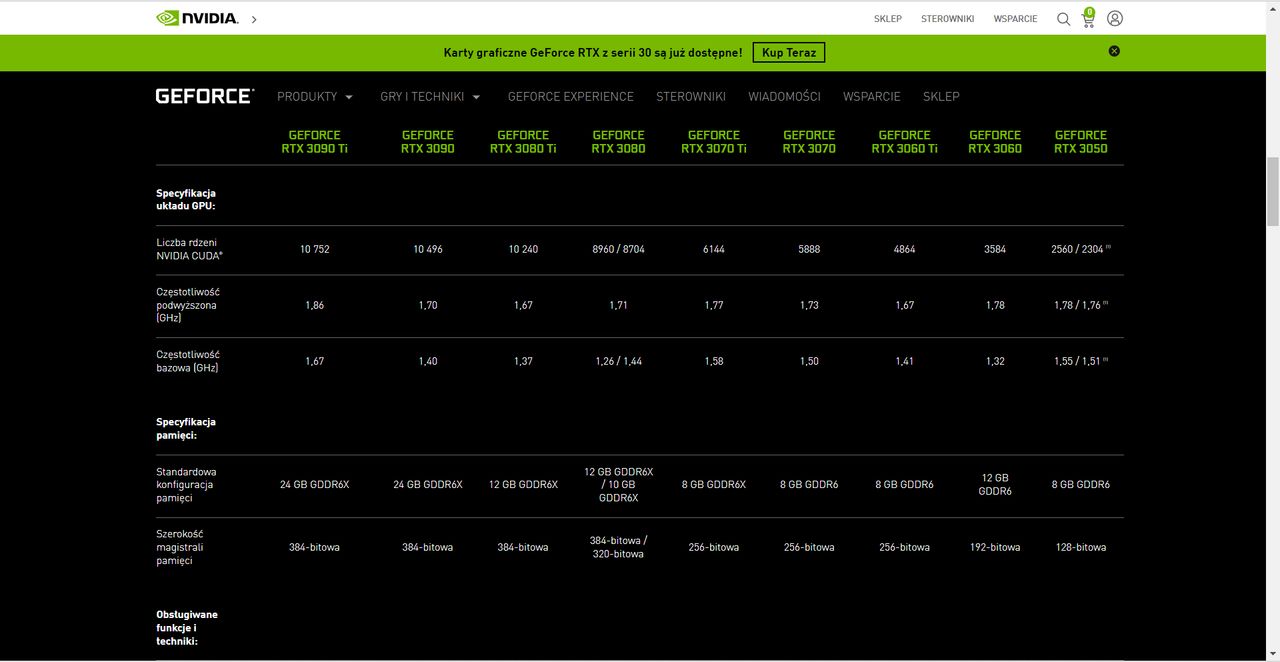Open the search magnifier icon
The height and width of the screenshot is (662, 1280).
(x=1063, y=19)
